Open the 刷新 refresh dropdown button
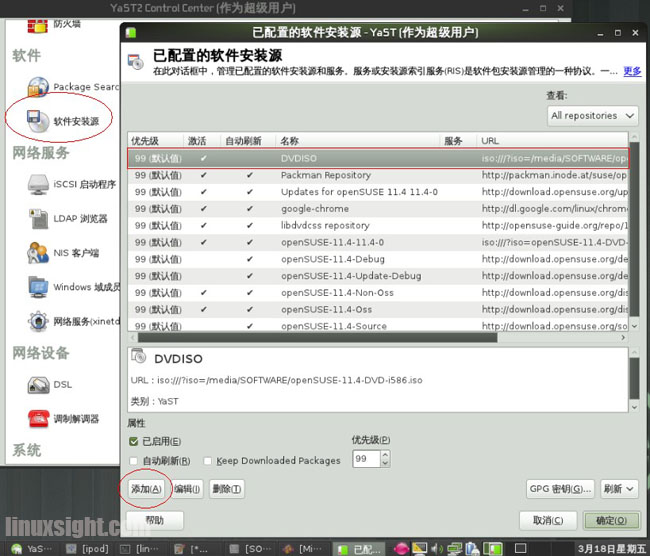650x556 pixels. 619,489
